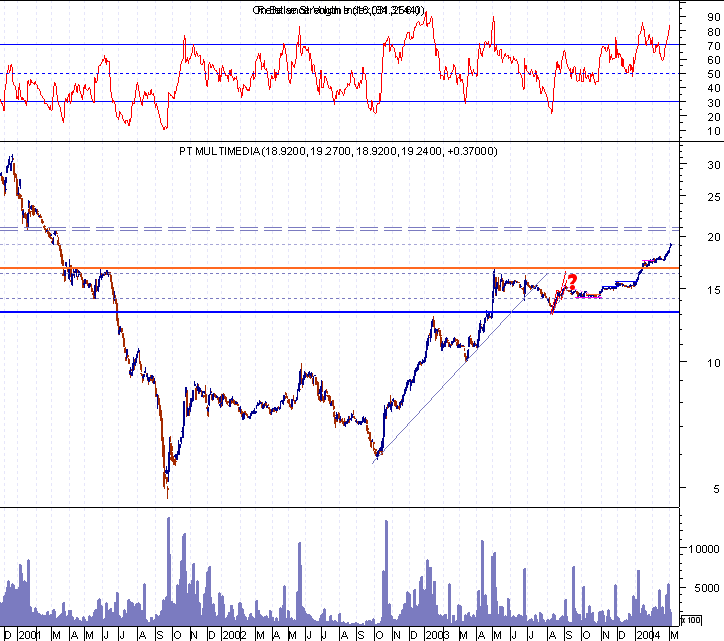Click the 90 label on RSI axis
This screenshot has width=724, height=641.
point(713,17)
